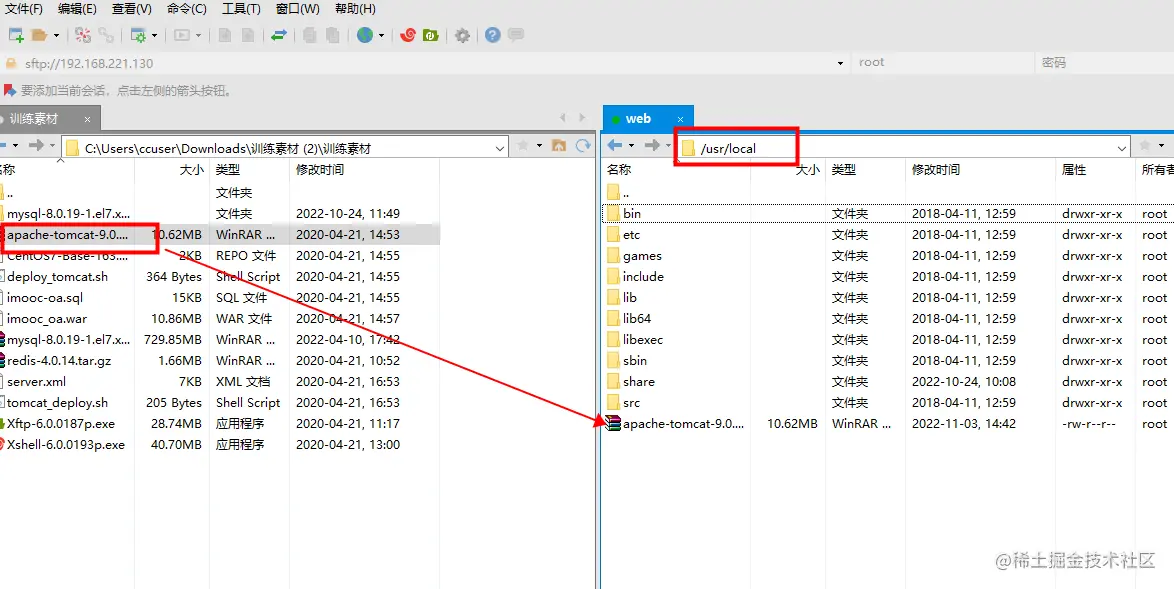This screenshot has width=1174, height=589.
Task: Click the local pane home folder icon
Action: pyautogui.click(x=559, y=145)
